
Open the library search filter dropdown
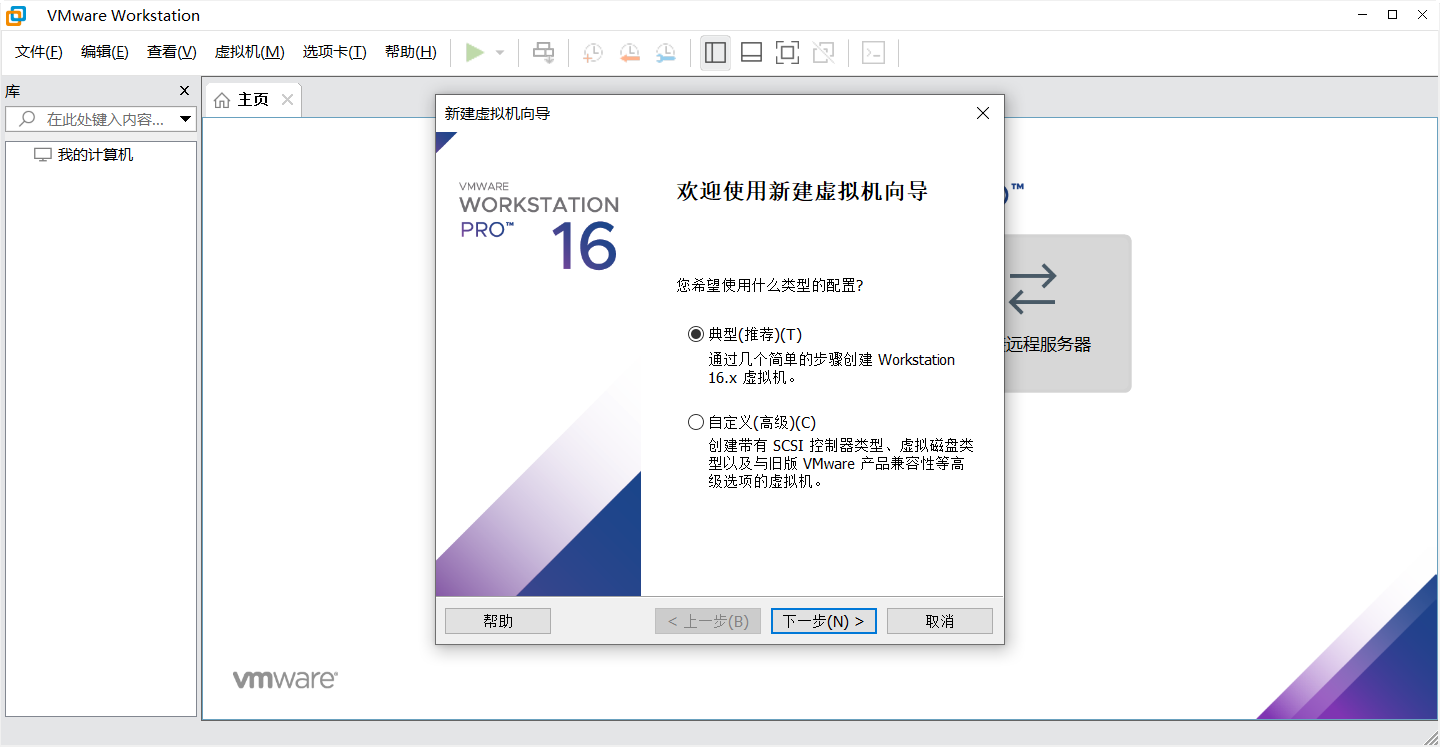tap(186, 118)
